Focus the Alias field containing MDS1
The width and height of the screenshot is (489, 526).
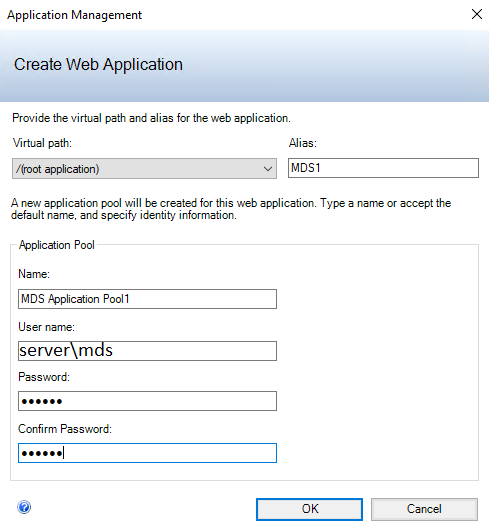(x=383, y=168)
